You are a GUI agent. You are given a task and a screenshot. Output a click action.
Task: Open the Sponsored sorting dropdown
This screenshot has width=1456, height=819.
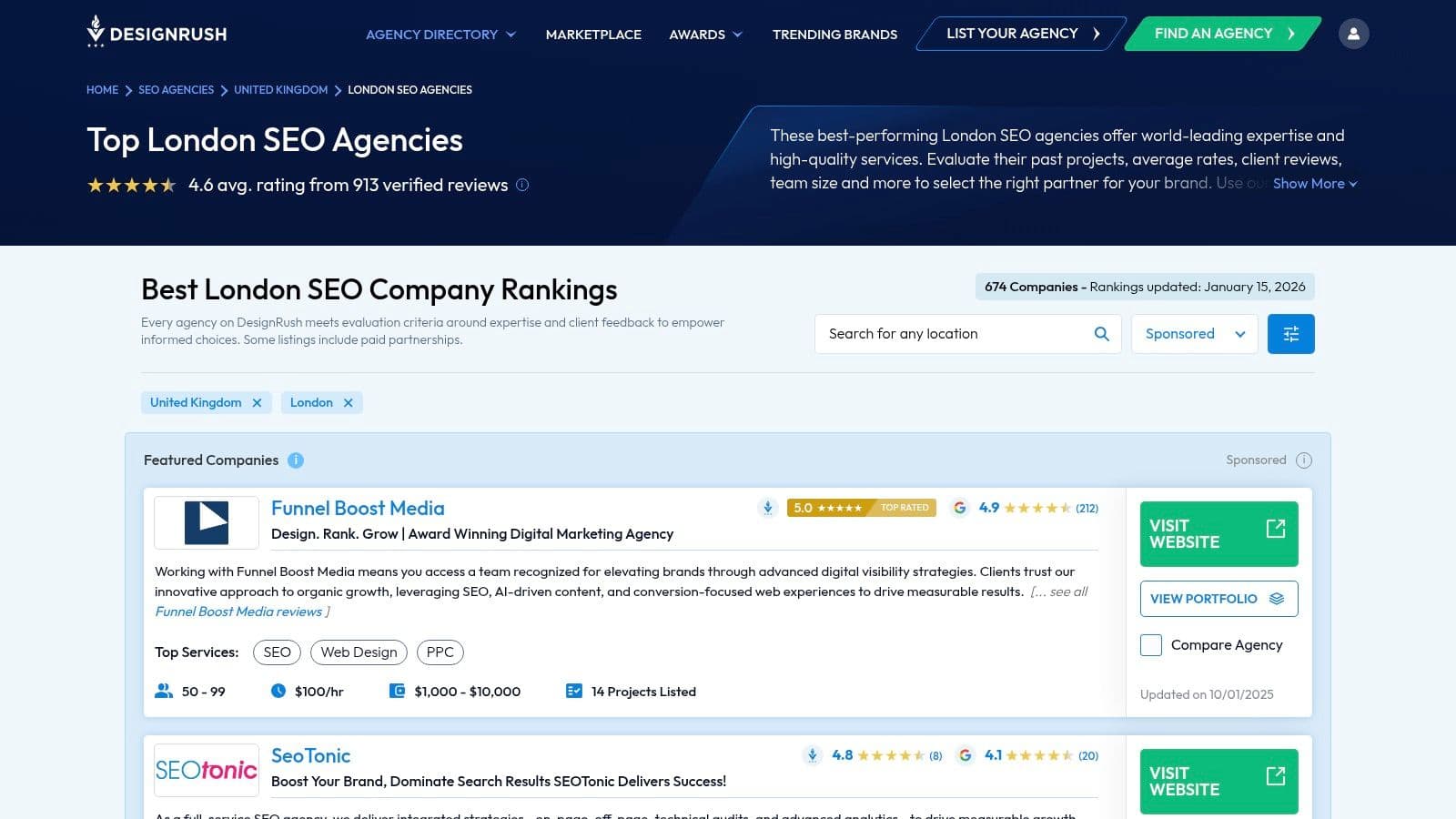click(x=1194, y=333)
